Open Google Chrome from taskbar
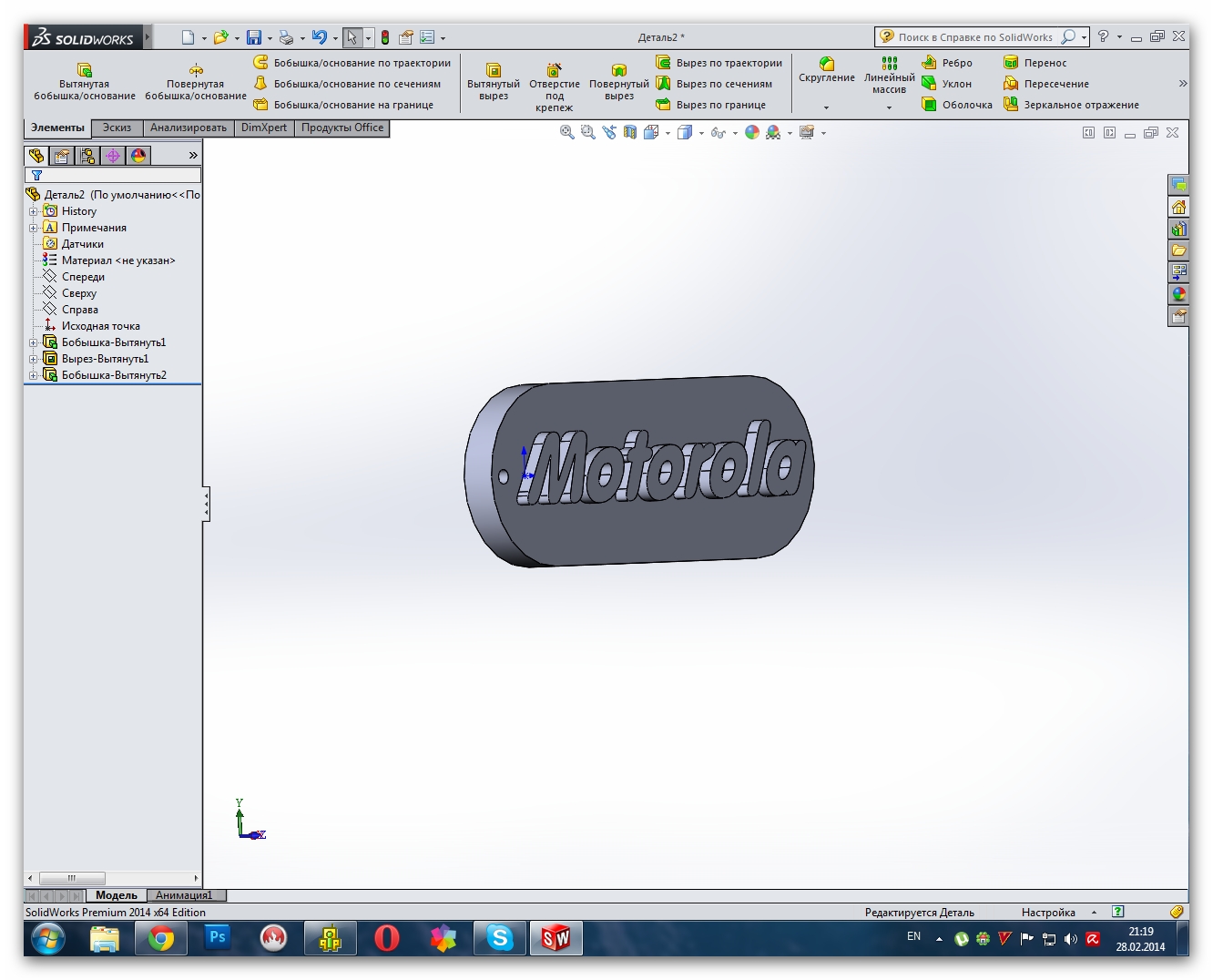The image size is (1213, 980). point(161,938)
